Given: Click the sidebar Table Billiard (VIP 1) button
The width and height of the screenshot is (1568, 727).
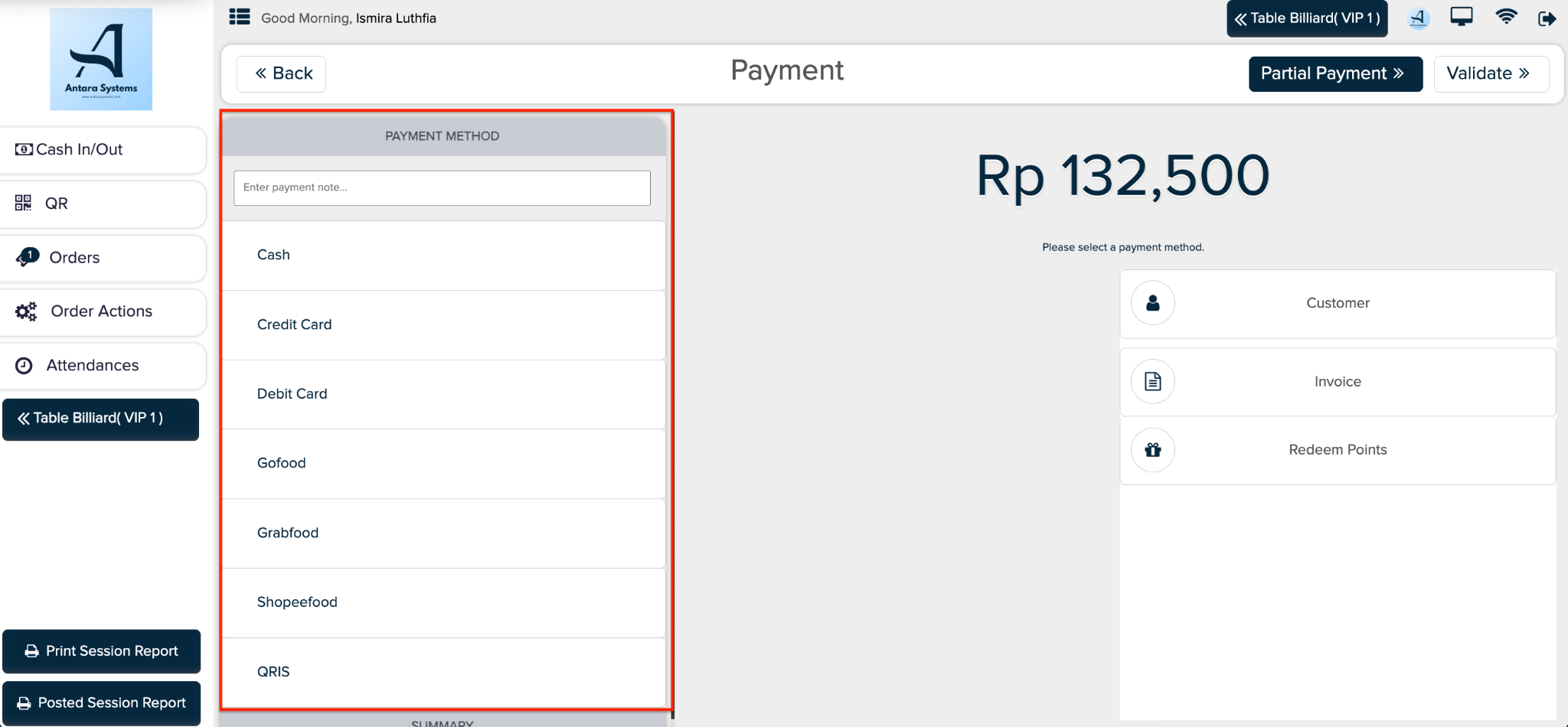Looking at the screenshot, I should point(100,419).
